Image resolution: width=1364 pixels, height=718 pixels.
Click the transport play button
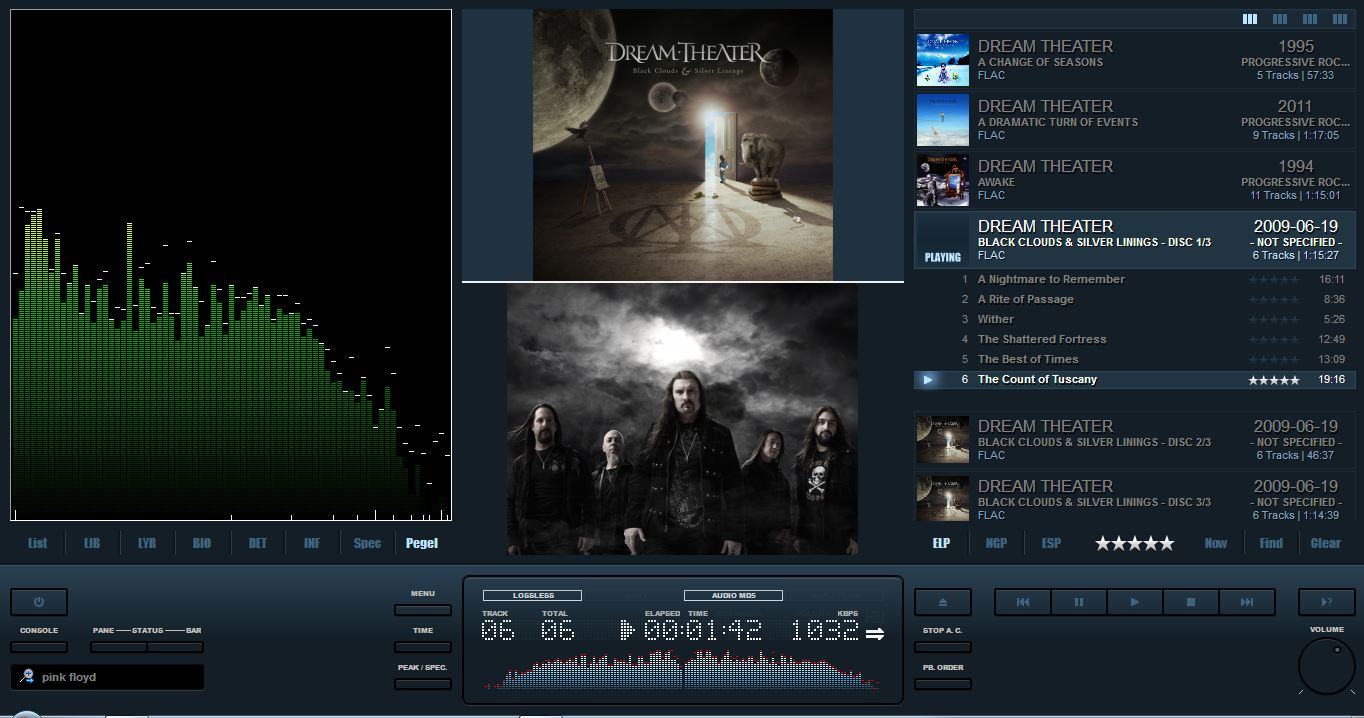(1134, 602)
